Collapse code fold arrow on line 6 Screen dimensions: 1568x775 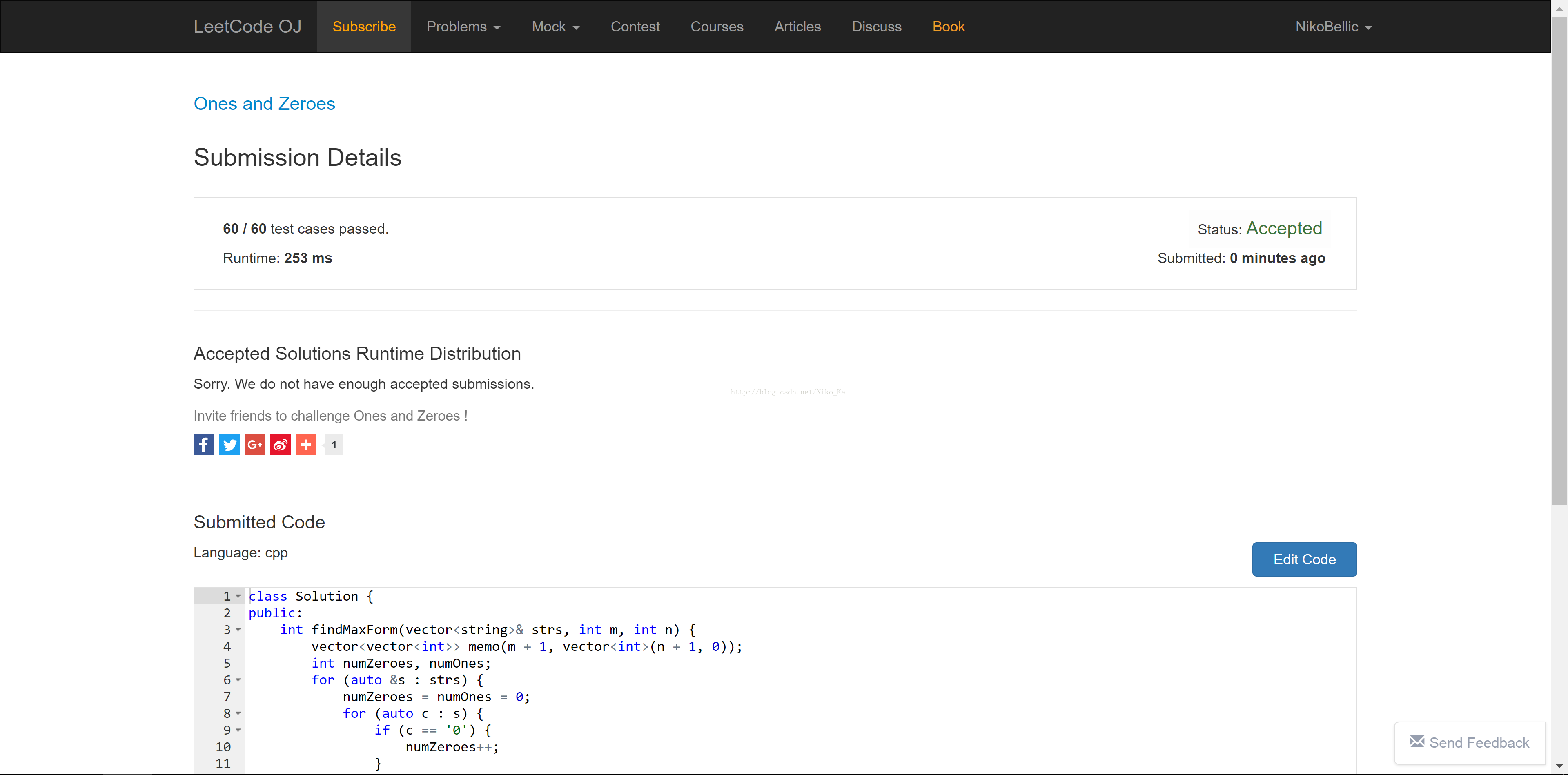tap(238, 680)
